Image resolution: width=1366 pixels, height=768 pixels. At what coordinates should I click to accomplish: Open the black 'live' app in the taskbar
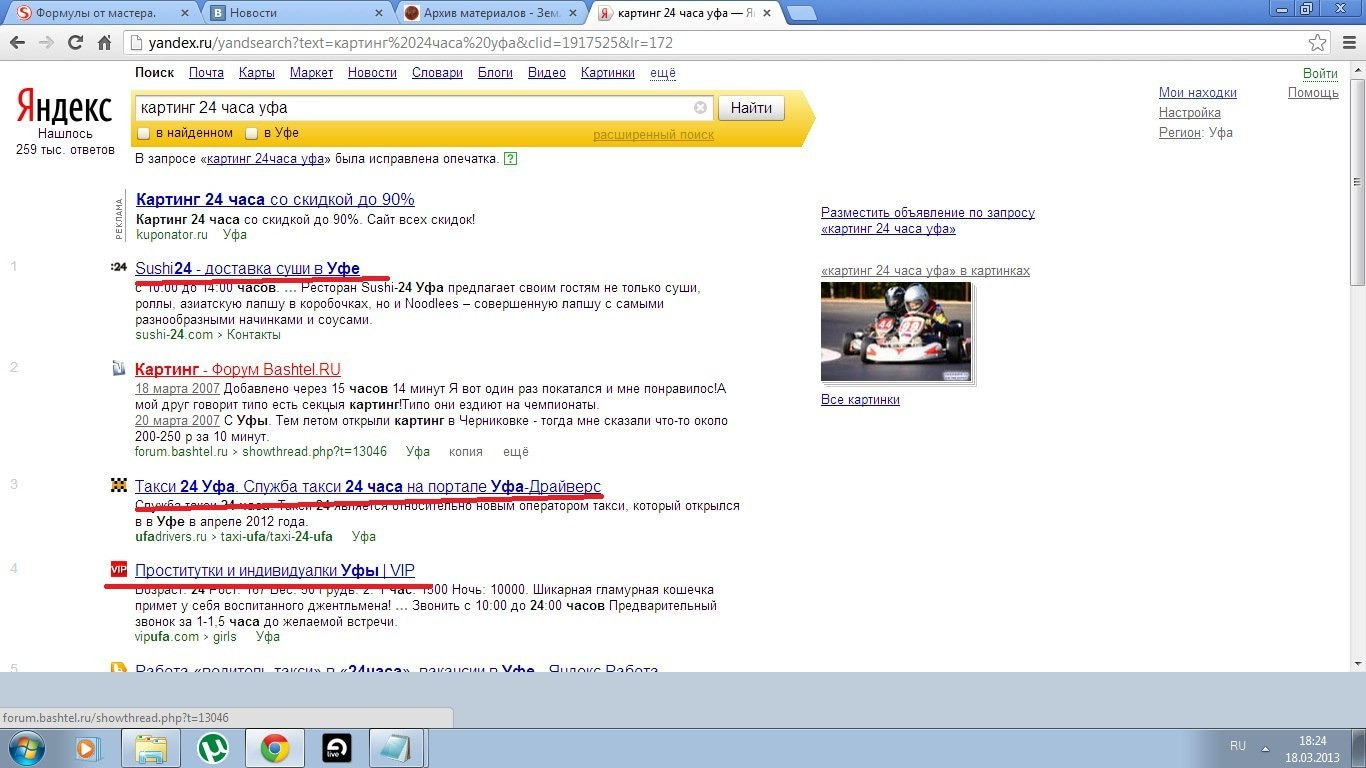click(337, 748)
